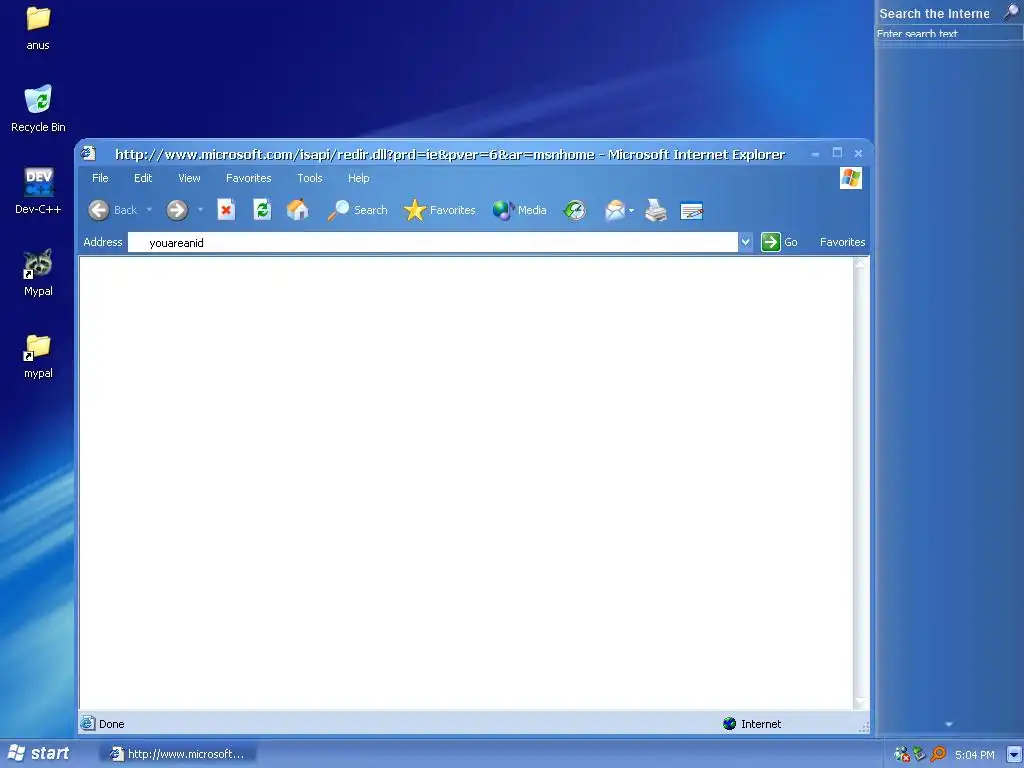Open the History icon in the toolbar

(575, 210)
